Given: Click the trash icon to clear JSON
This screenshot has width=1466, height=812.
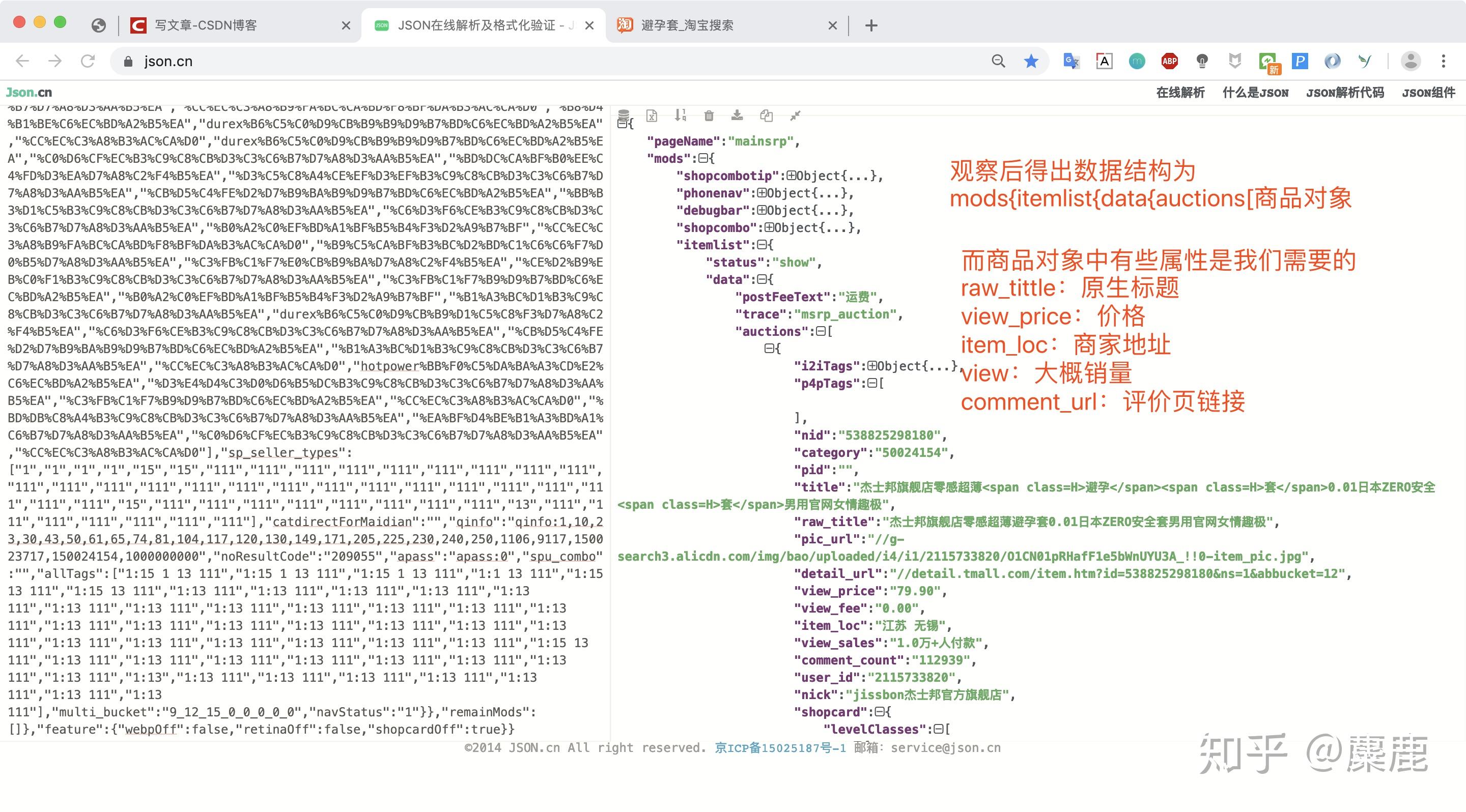Looking at the screenshot, I should click(709, 116).
